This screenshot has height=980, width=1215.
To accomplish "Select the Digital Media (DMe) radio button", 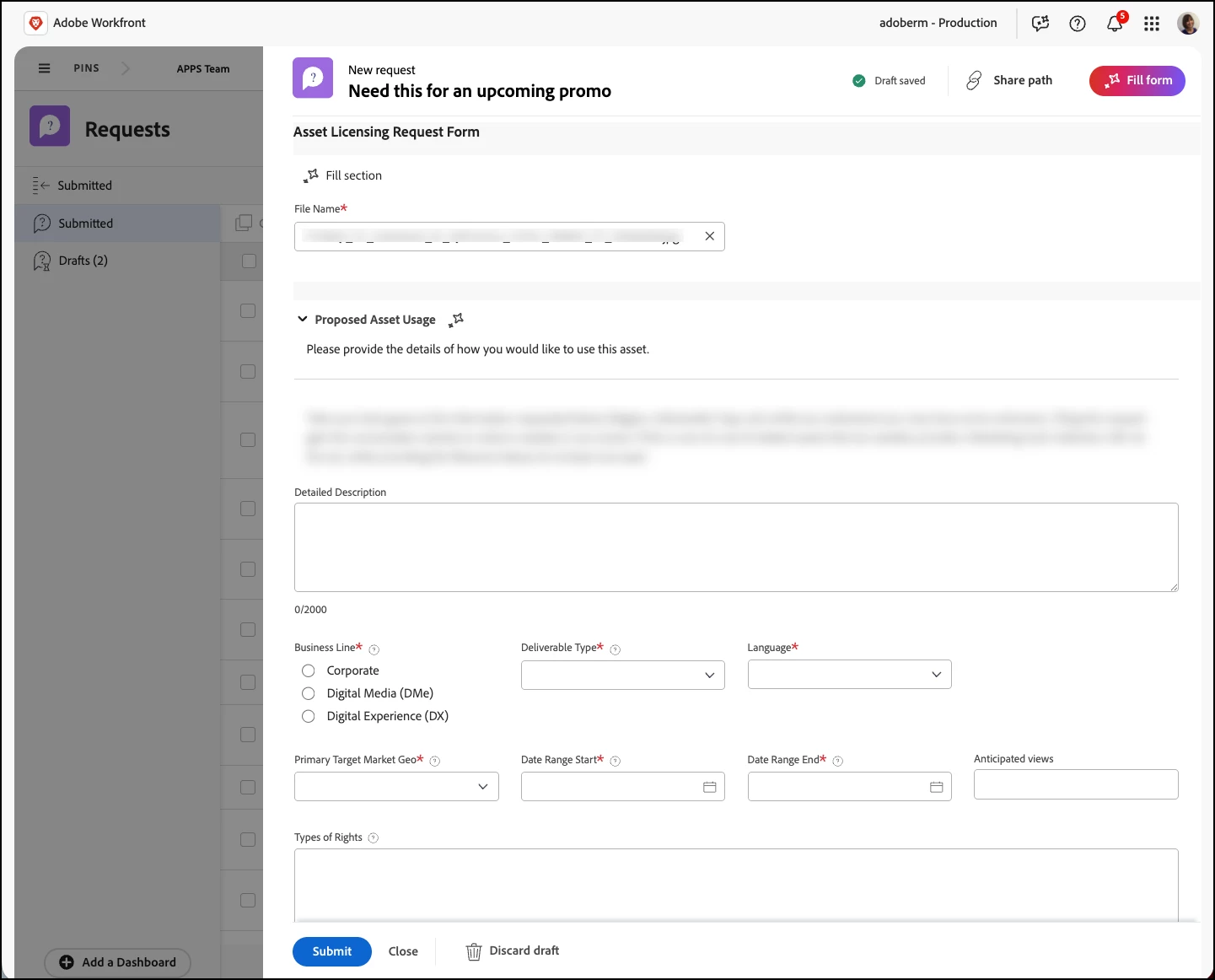I will point(309,693).
